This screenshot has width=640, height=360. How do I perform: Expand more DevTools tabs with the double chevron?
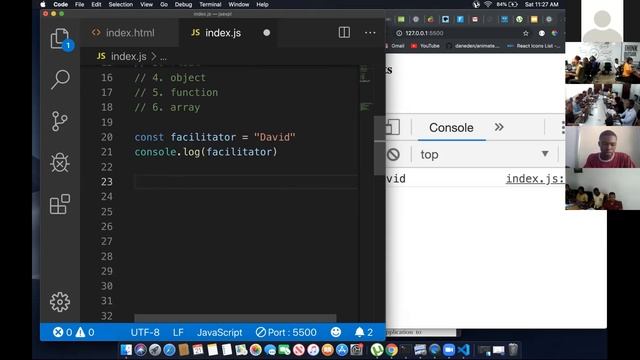click(499, 127)
